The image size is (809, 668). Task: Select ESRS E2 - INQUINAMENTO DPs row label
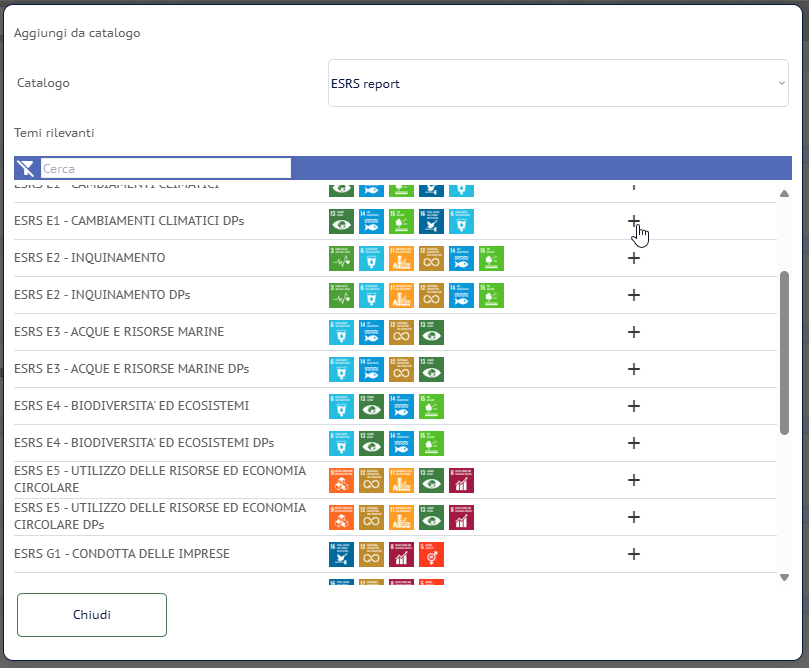(102, 295)
